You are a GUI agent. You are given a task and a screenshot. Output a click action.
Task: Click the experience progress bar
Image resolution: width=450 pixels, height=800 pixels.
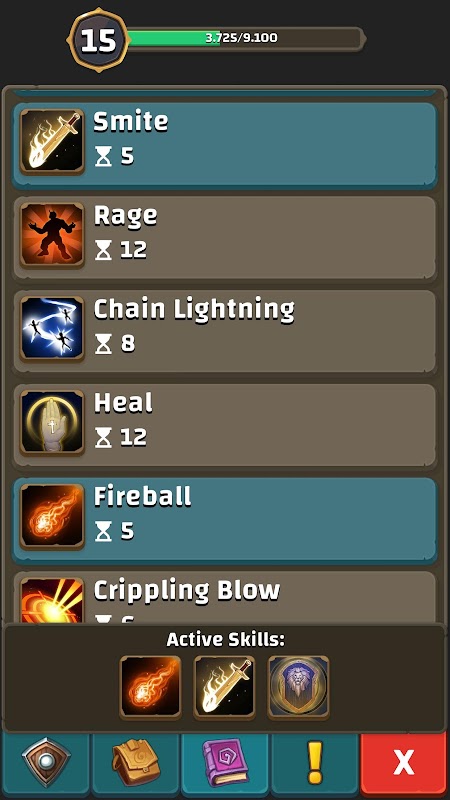246,38
